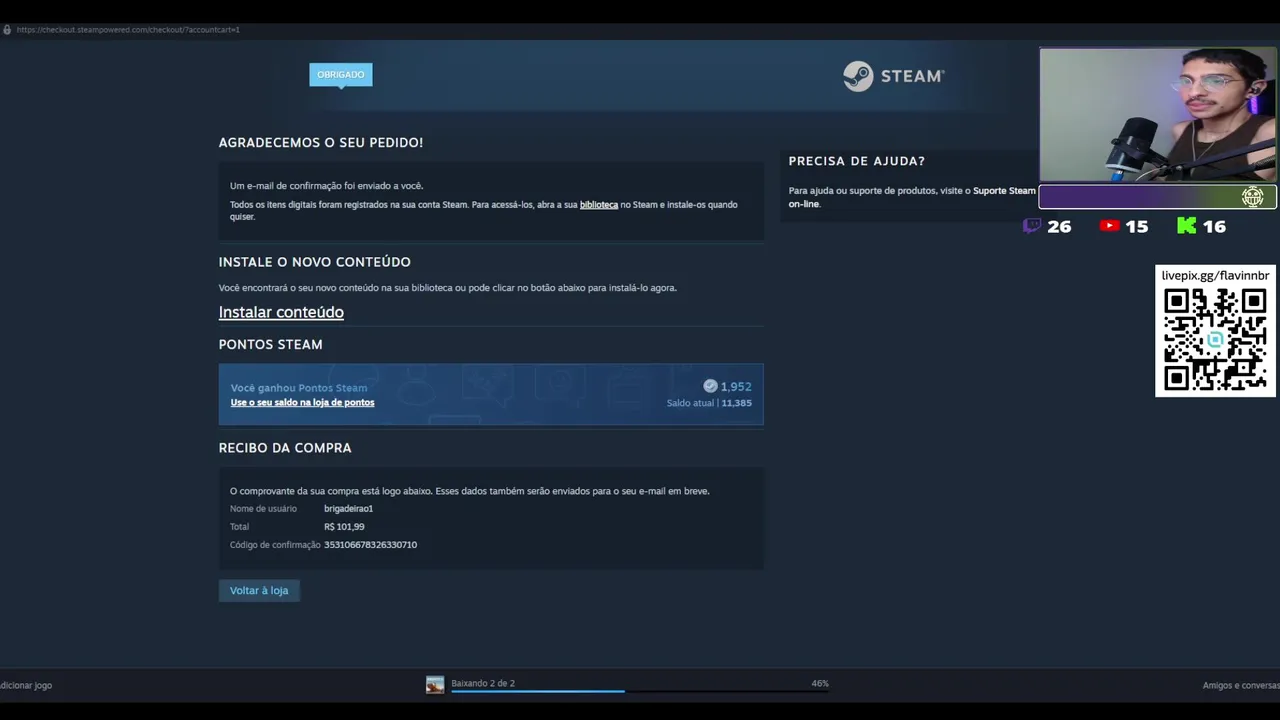Image resolution: width=1280 pixels, height=720 pixels.
Task: Click the YouTube viewer count icon
Action: tap(1109, 226)
